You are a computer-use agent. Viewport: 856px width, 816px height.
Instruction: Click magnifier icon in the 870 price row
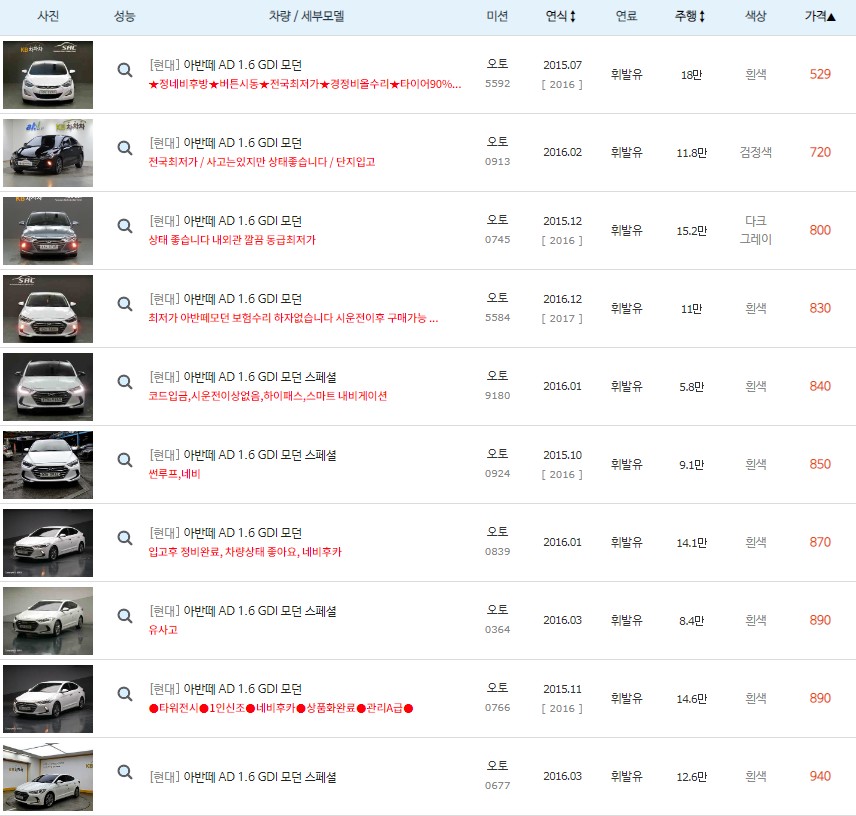(x=125, y=538)
